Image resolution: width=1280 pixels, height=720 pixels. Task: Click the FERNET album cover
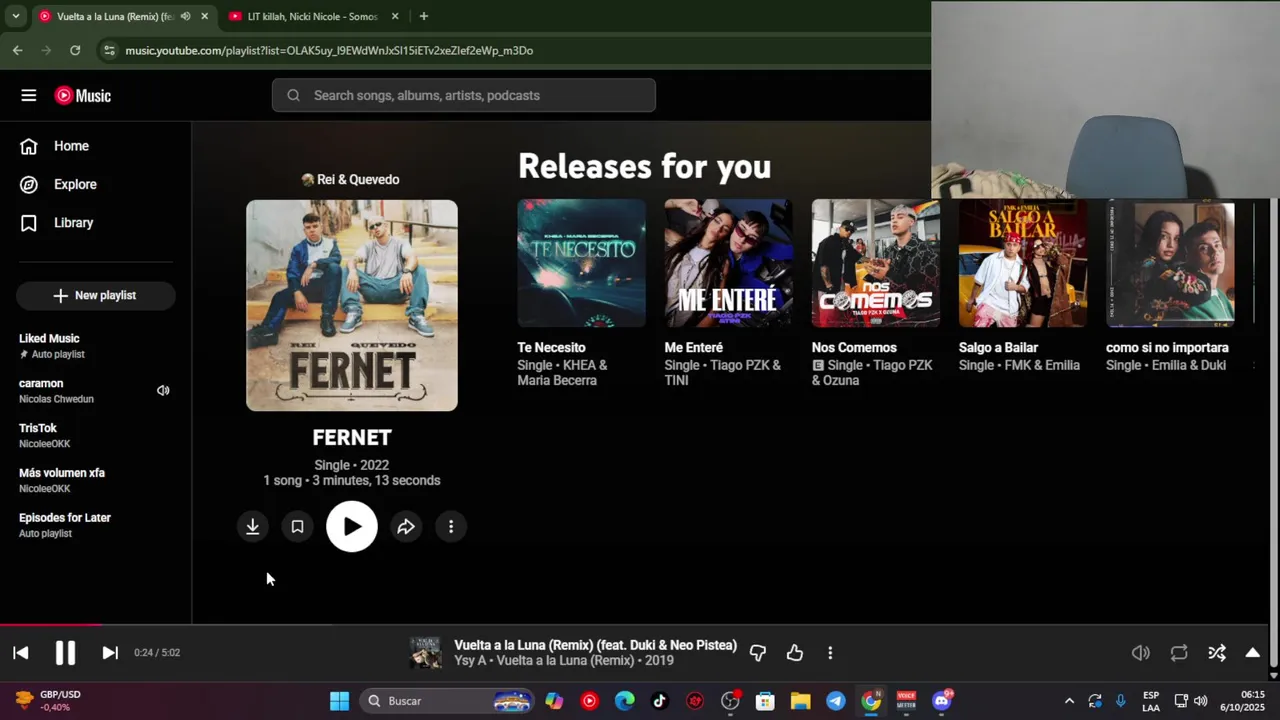(352, 305)
